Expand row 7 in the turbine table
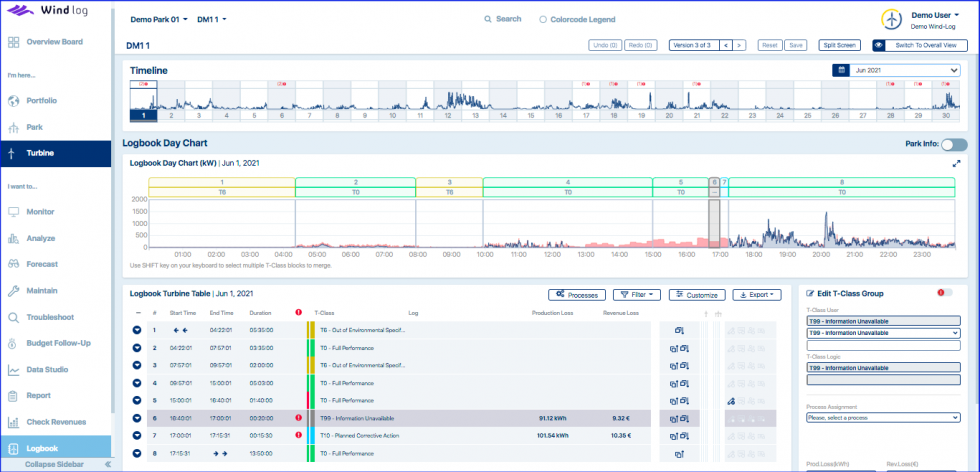Image resolution: width=980 pixels, height=472 pixels. (x=137, y=435)
